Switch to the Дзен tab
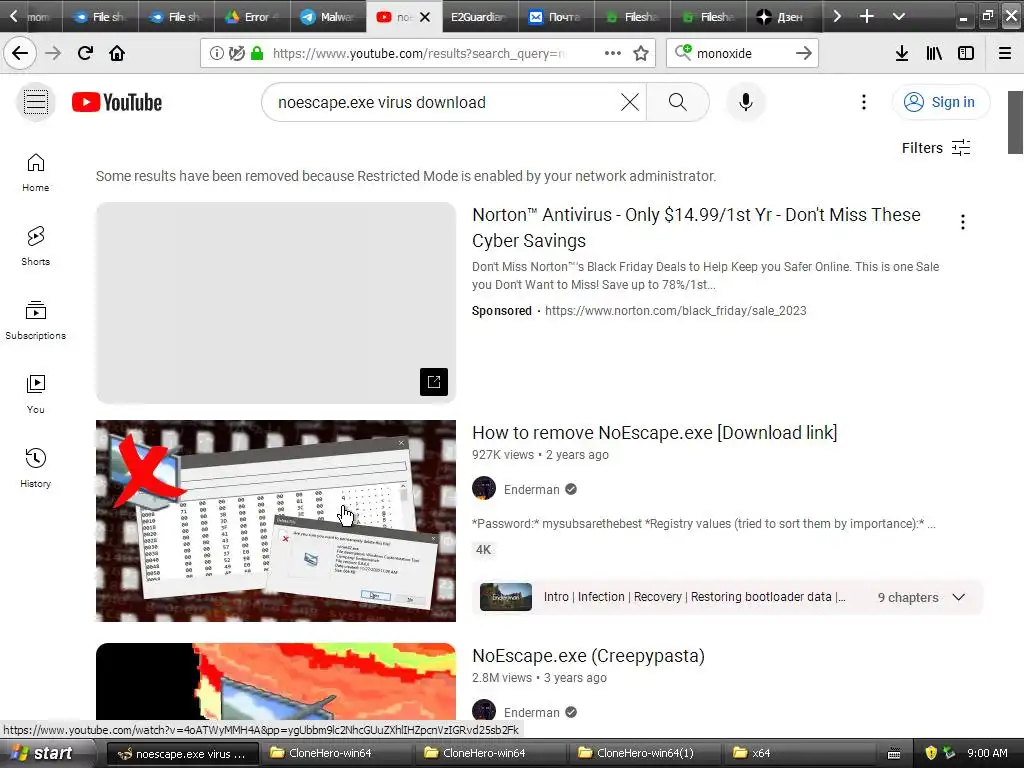1024x768 pixels. (783, 17)
